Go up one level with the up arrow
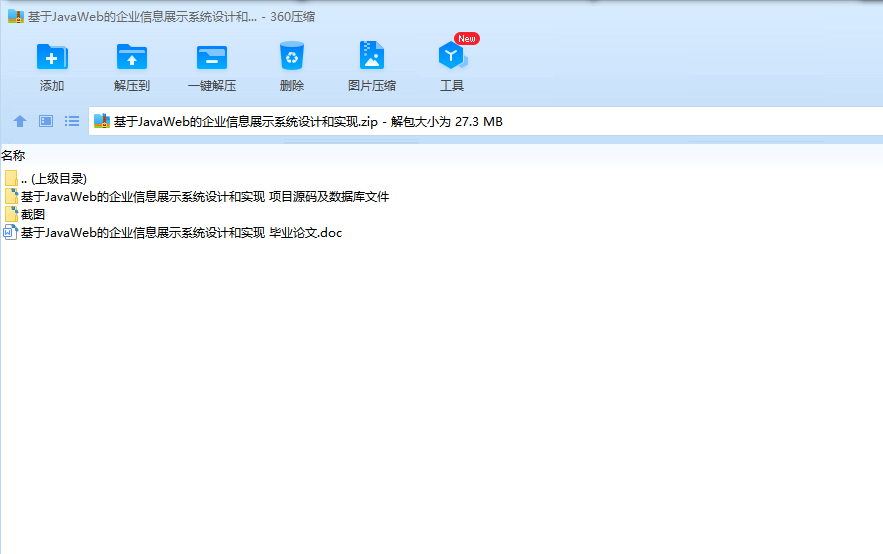883x554 pixels. tap(20, 121)
